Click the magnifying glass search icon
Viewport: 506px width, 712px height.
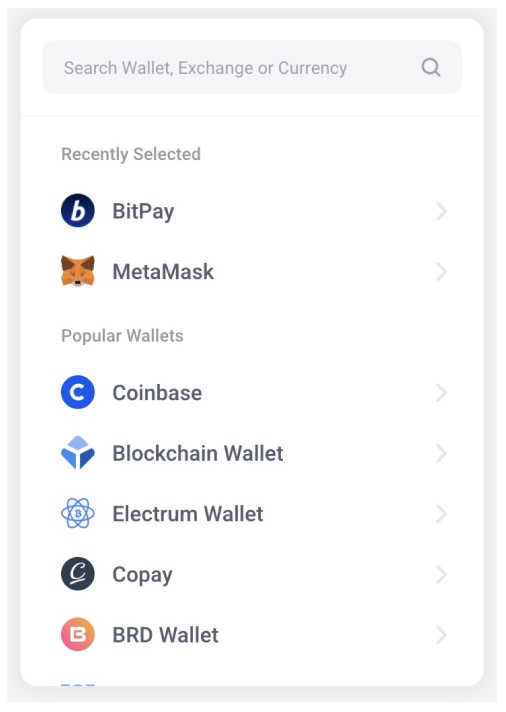click(431, 68)
